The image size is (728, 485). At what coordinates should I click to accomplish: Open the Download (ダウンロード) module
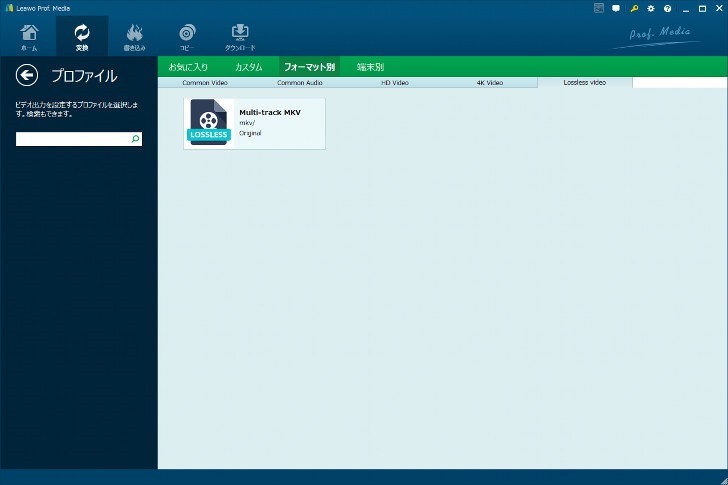pyautogui.click(x=240, y=37)
